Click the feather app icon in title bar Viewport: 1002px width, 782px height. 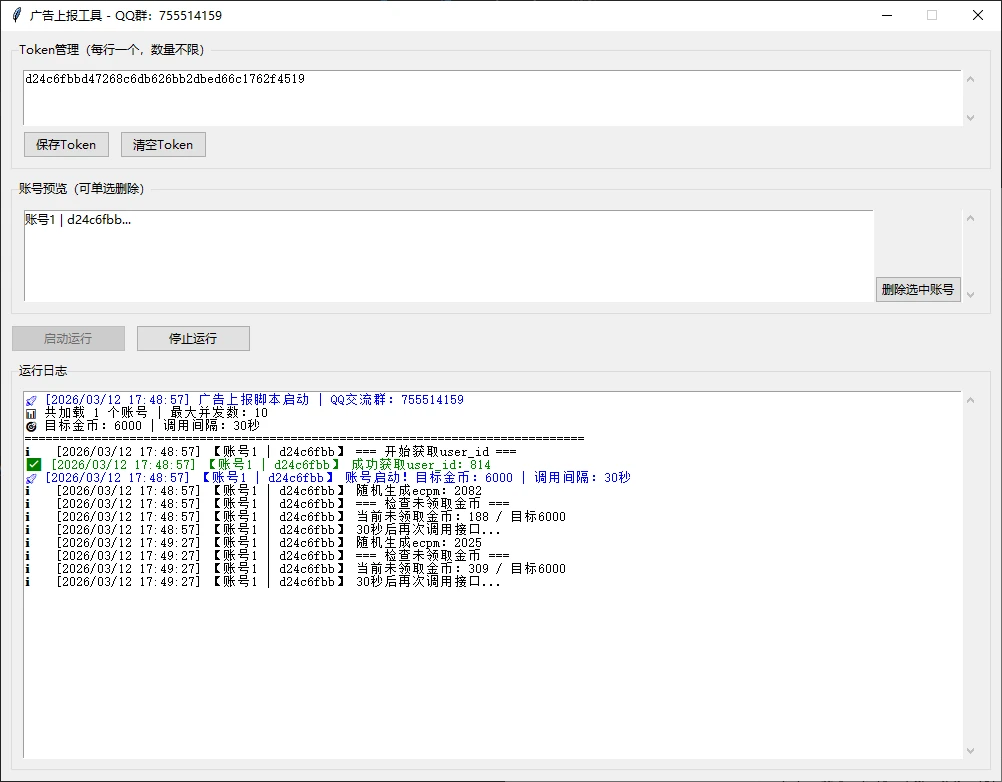(x=16, y=15)
